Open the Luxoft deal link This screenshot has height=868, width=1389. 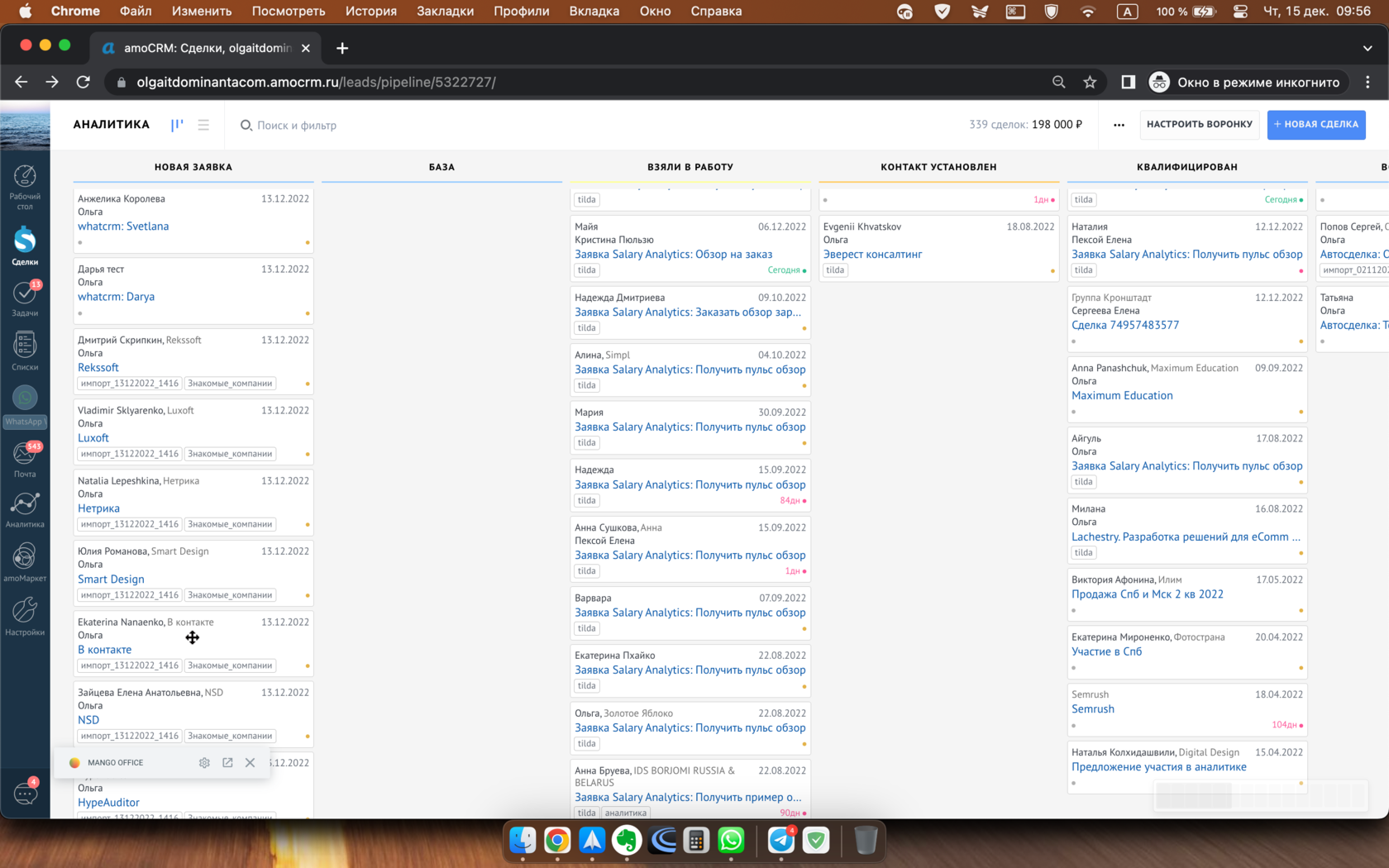point(93,438)
